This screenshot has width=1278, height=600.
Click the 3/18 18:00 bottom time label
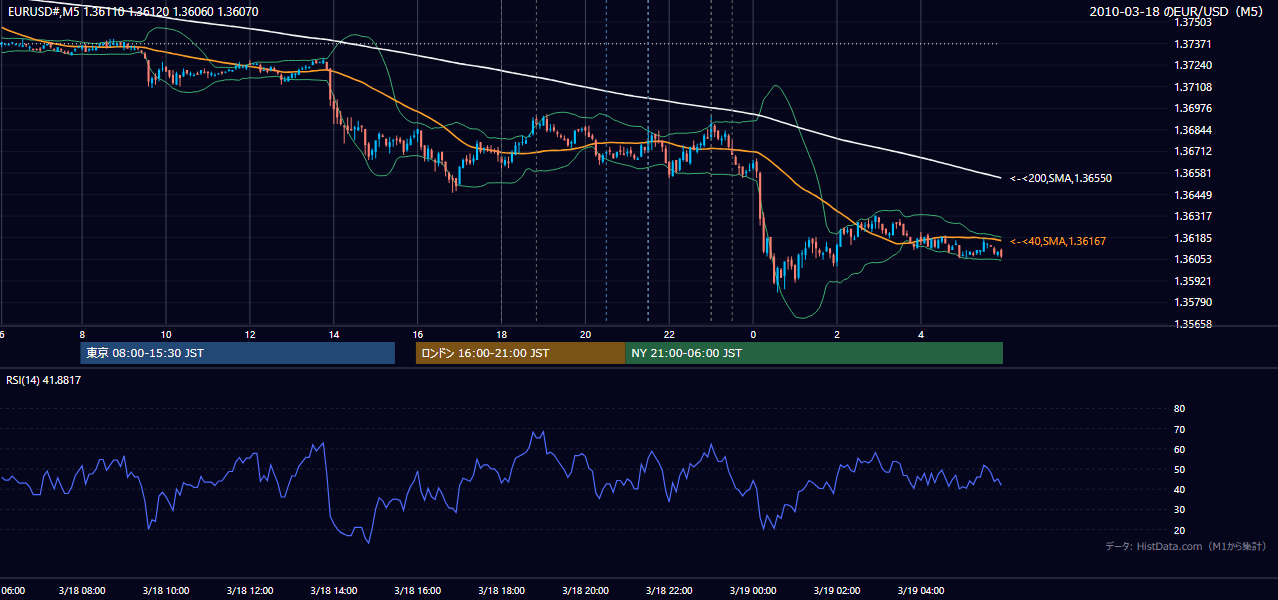(502, 590)
